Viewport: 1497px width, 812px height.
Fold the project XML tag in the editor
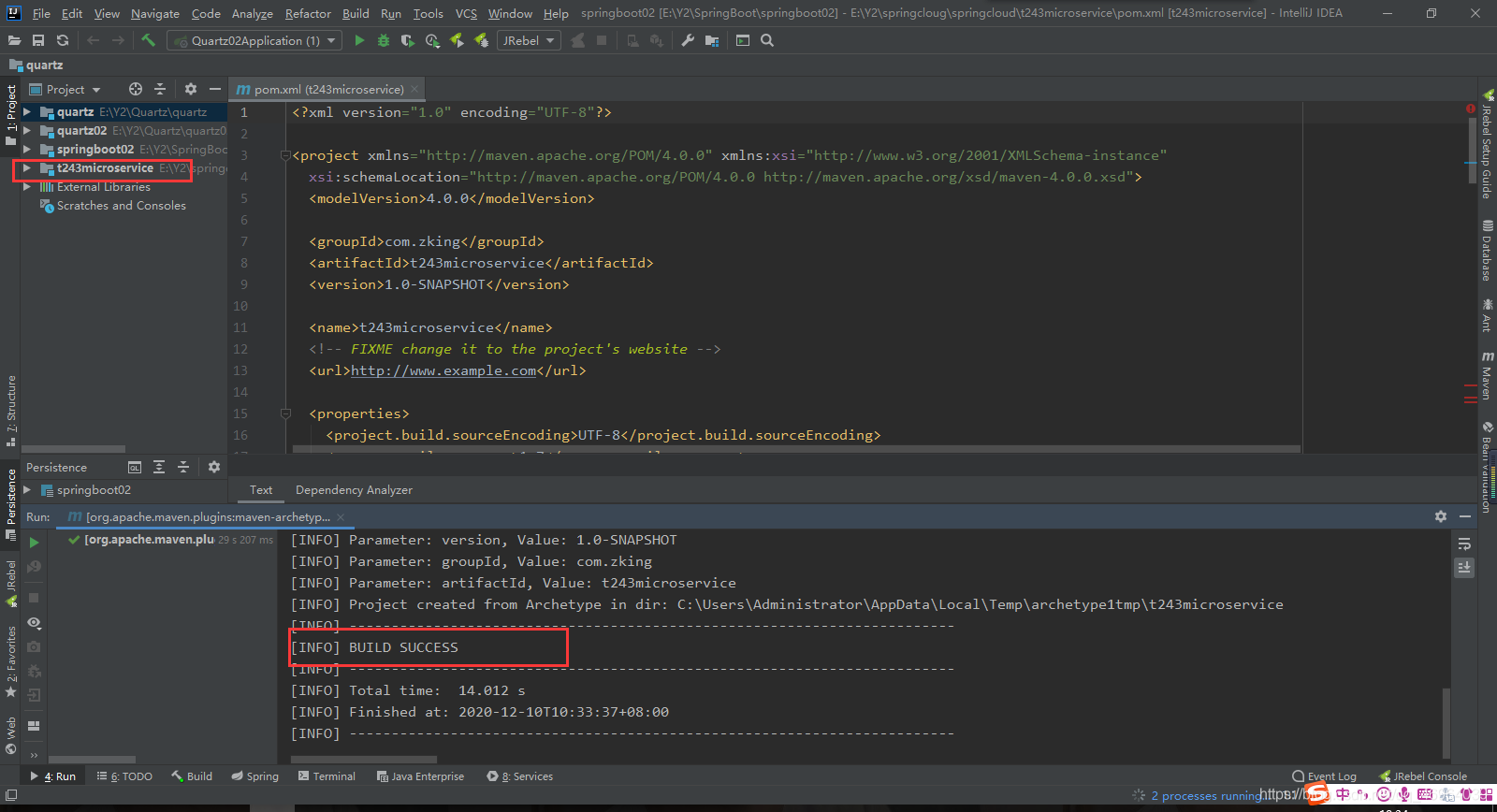[x=285, y=155]
